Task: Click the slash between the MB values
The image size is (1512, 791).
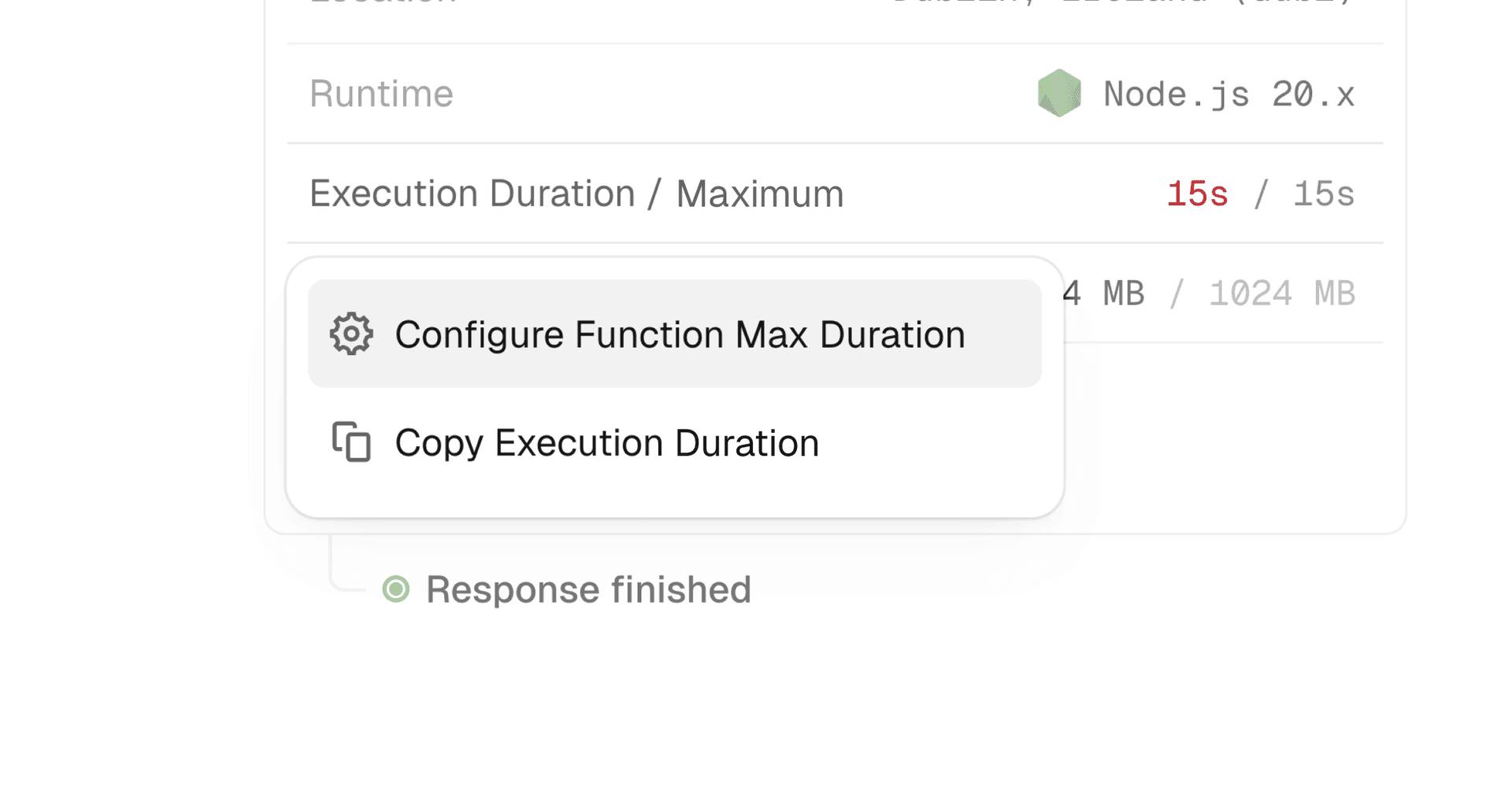Action: click(1177, 294)
